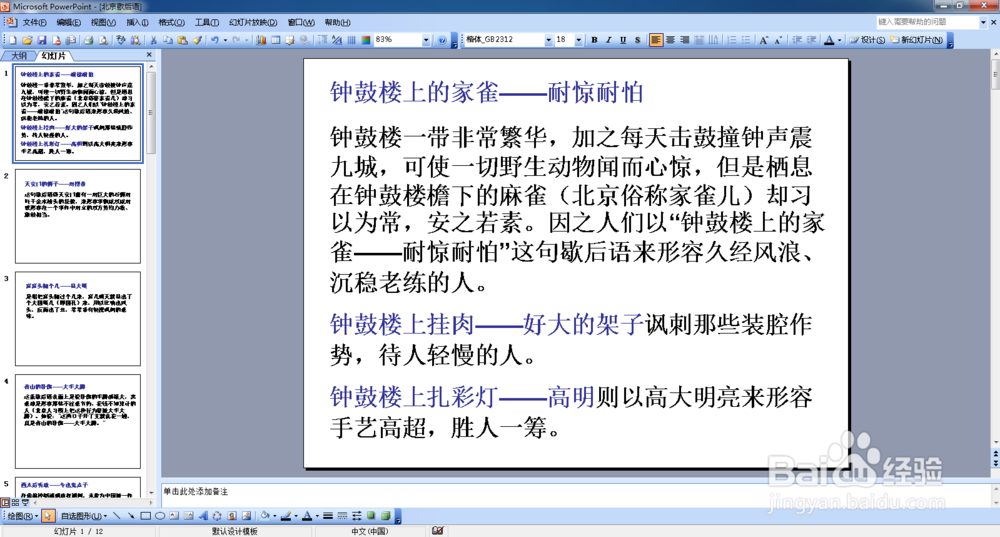This screenshot has width=1000, height=537.
Task: Insert a text box from drawing toolbar
Action: (173, 516)
